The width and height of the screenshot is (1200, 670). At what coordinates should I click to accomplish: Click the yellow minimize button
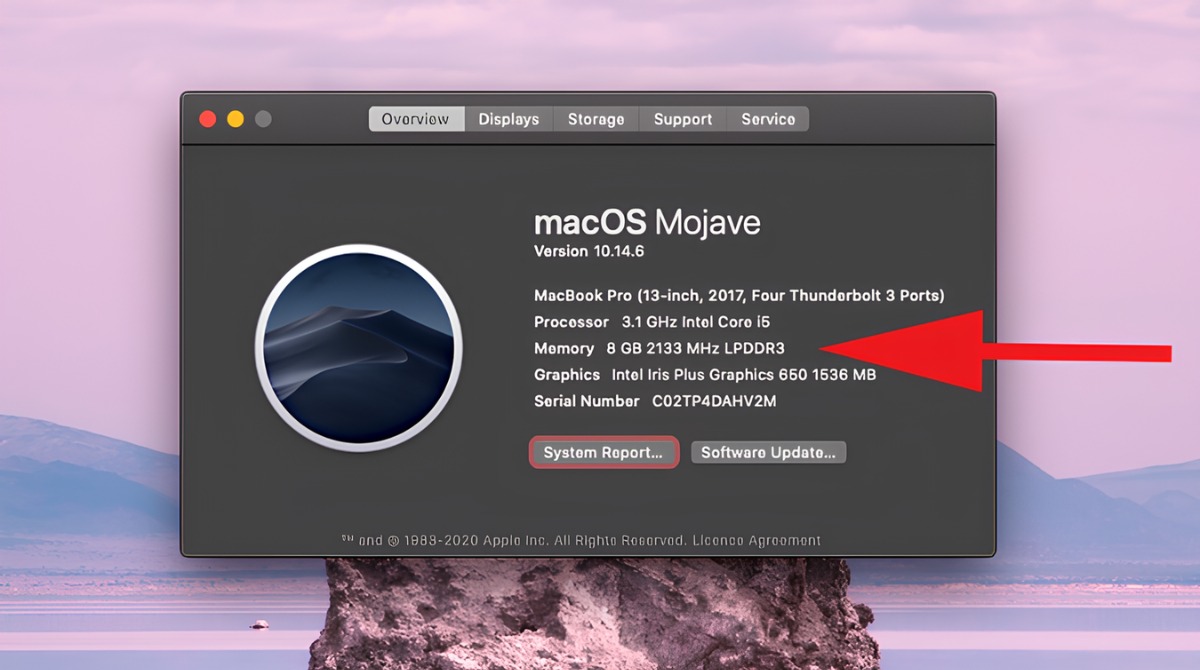(x=235, y=118)
